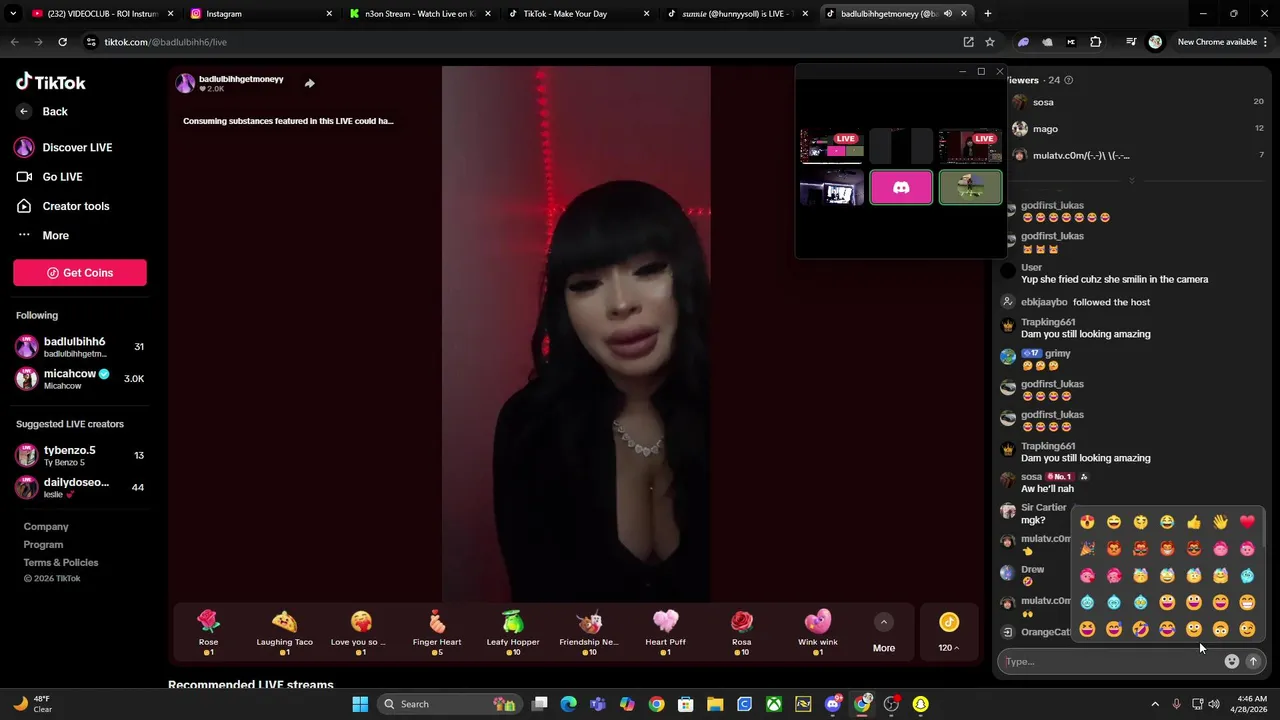Image resolution: width=1280 pixels, height=720 pixels.
Task: Expand the Program footer section
Action: (43, 544)
